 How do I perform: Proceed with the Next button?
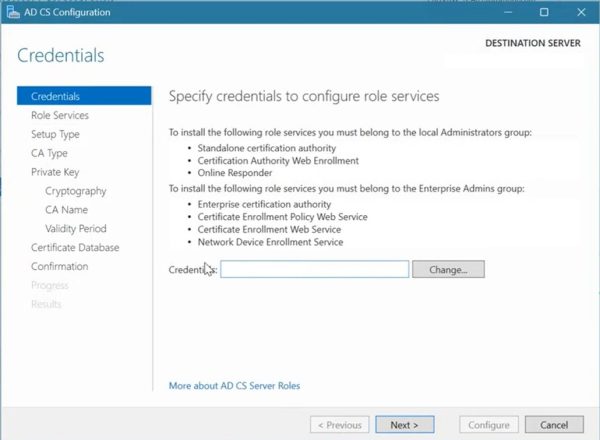[404, 425]
